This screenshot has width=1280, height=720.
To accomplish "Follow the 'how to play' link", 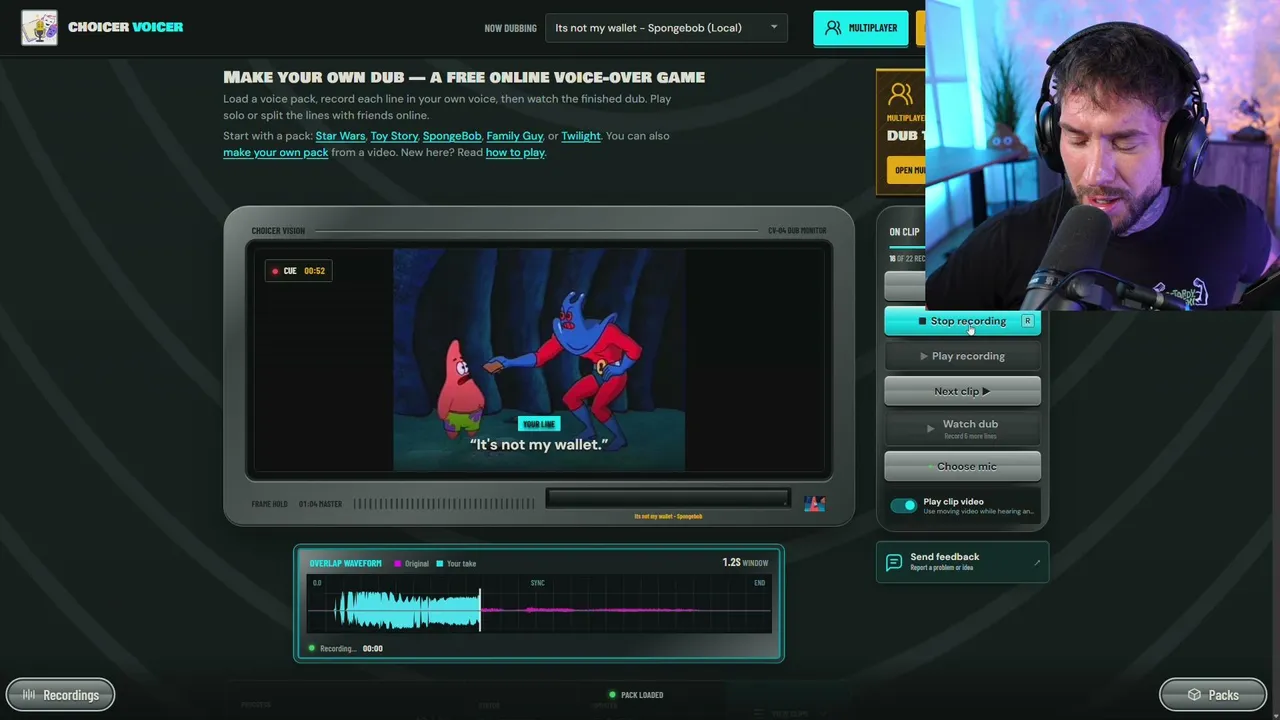I will (515, 152).
